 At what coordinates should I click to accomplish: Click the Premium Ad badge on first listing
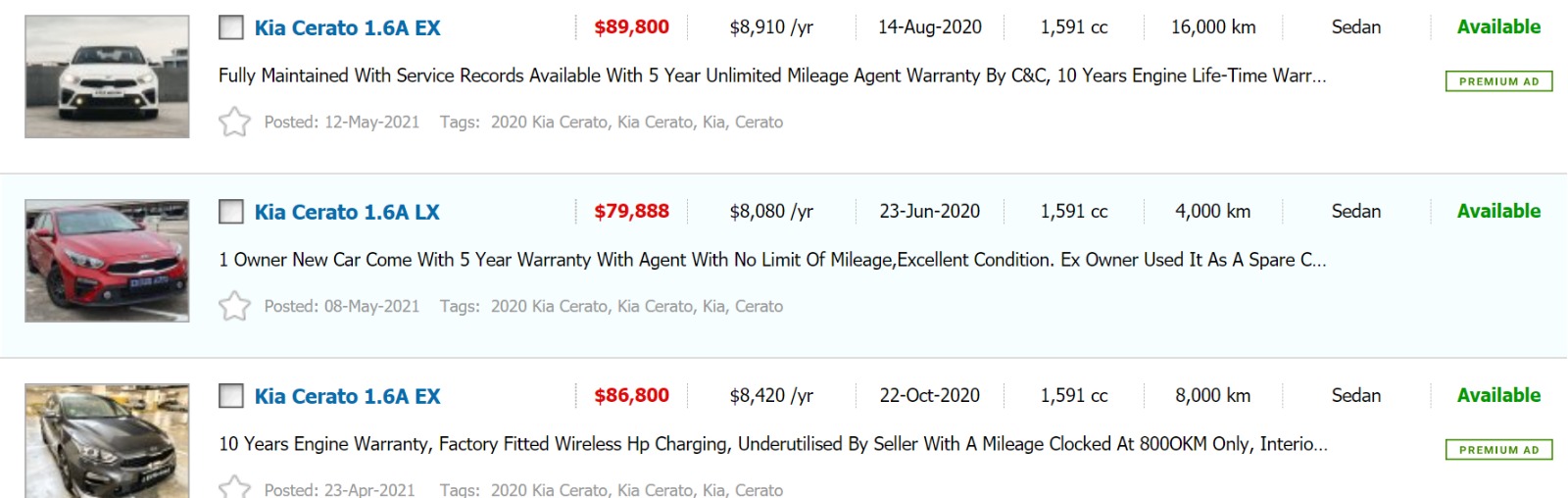pos(1498,81)
